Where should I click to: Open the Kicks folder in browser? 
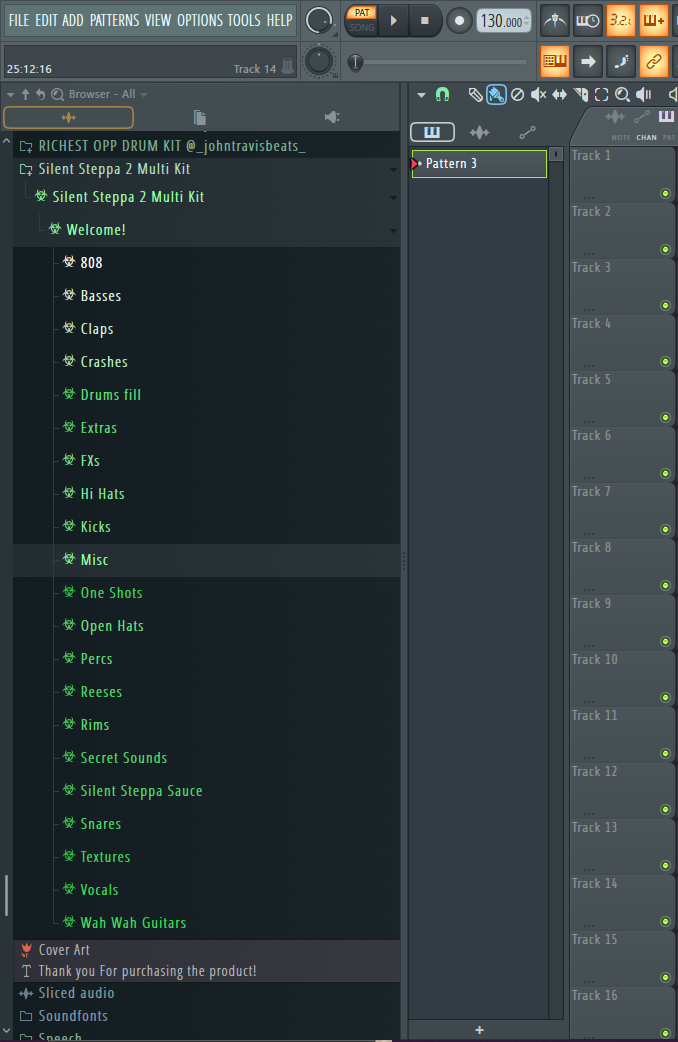[95, 527]
